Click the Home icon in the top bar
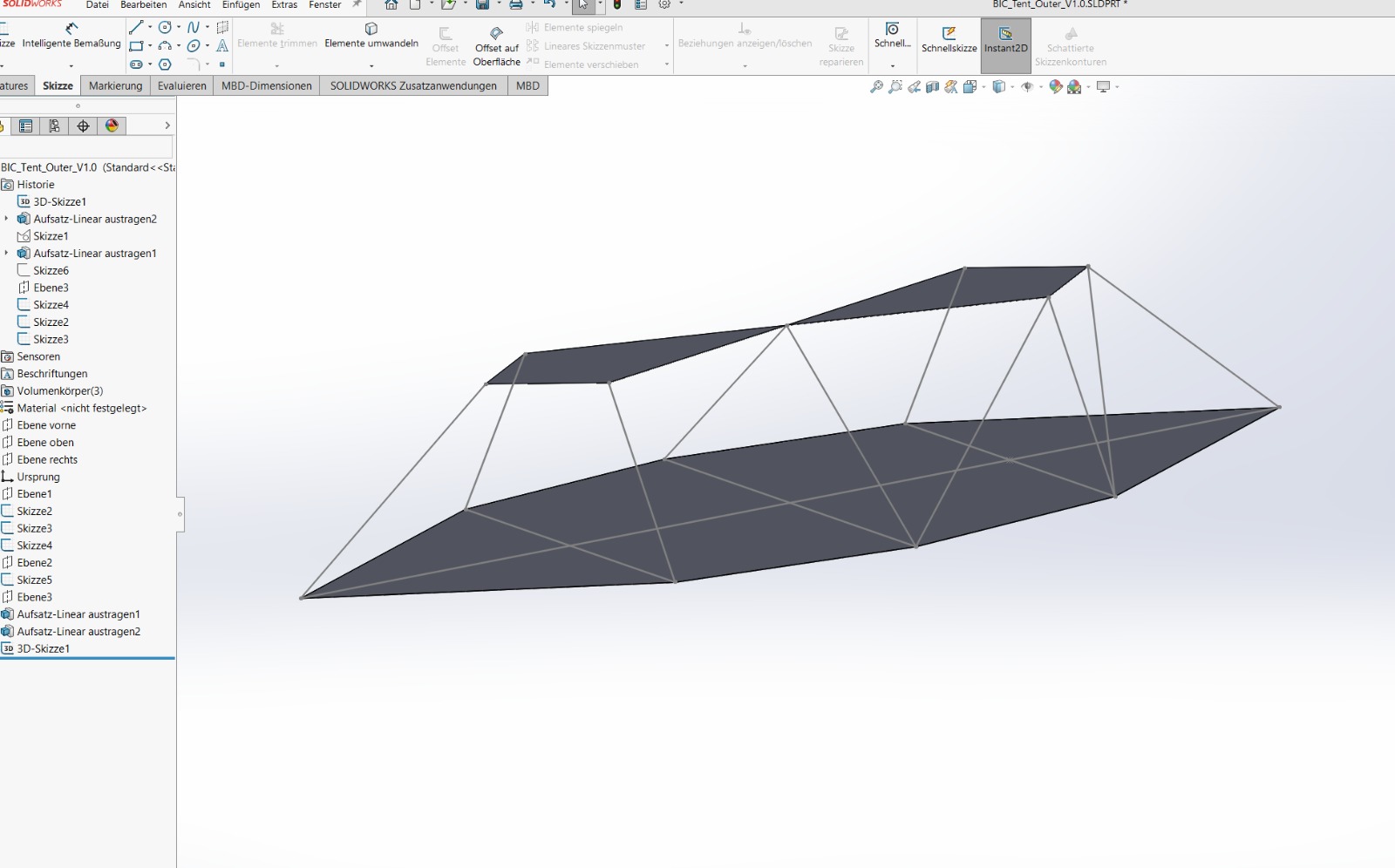This screenshot has width=1395, height=868. (391, 5)
